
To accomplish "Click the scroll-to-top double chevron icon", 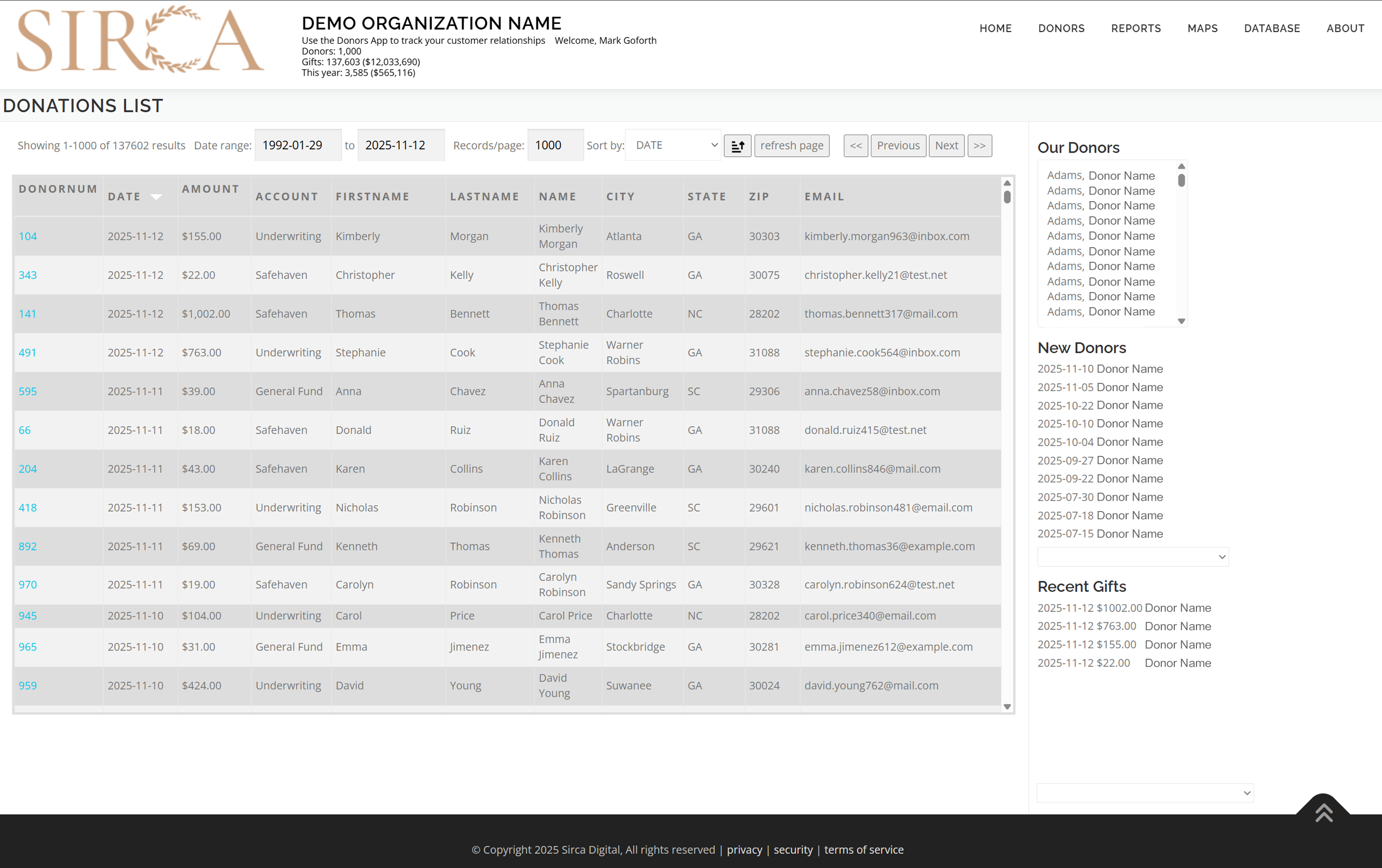I will click(x=1324, y=812).
